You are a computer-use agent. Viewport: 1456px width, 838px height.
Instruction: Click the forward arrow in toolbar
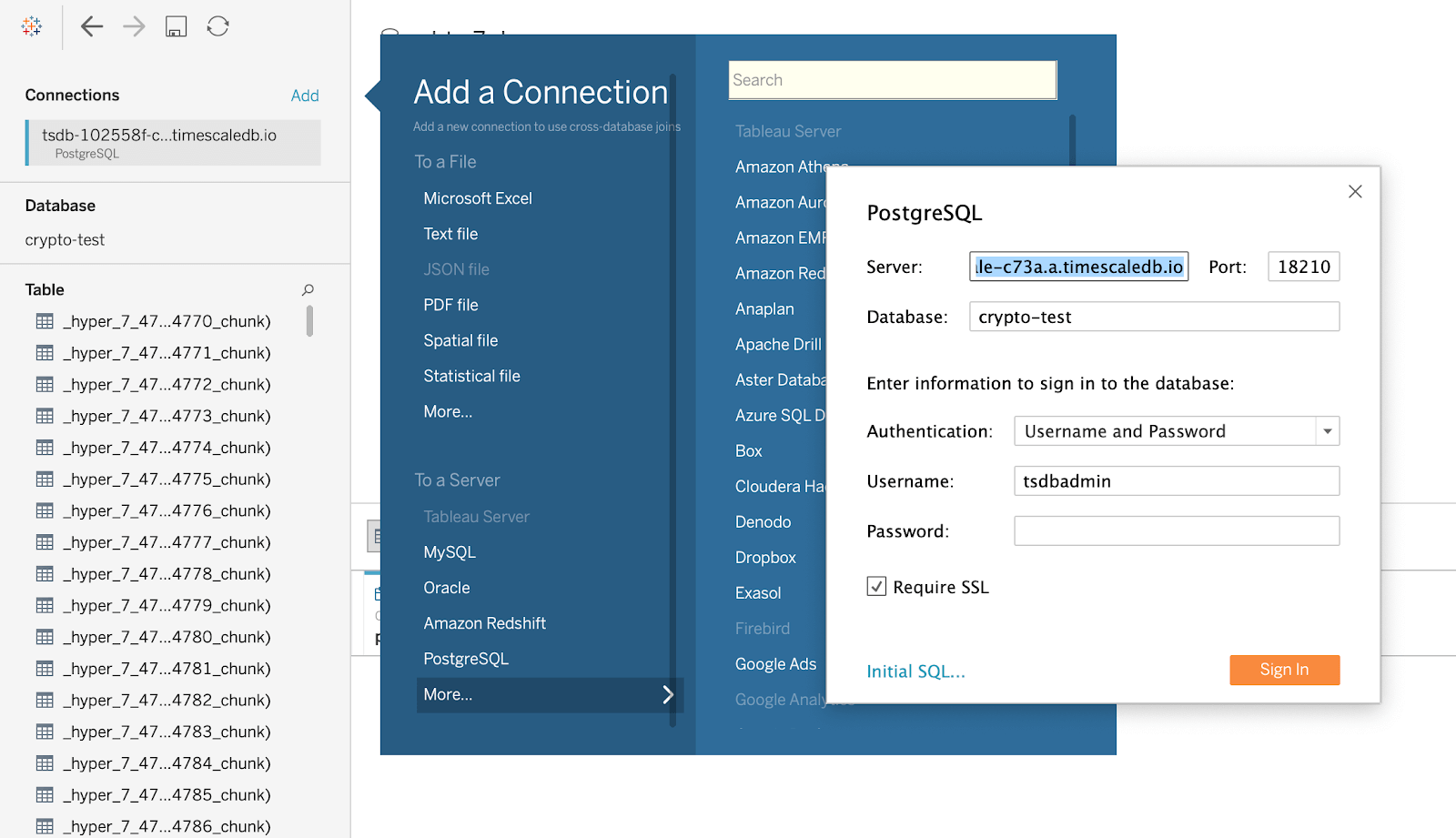134,26
